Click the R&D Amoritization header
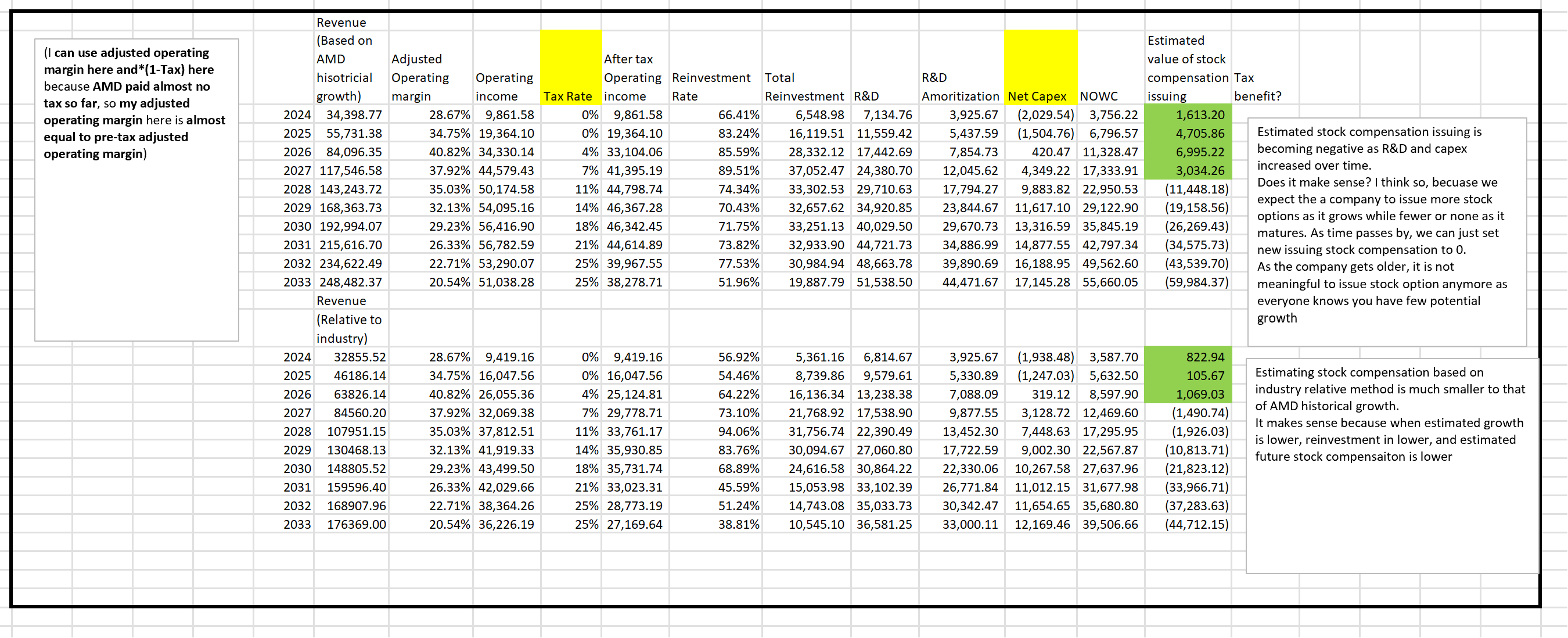This screenshot has height=638, width=1568. (961, 87)
